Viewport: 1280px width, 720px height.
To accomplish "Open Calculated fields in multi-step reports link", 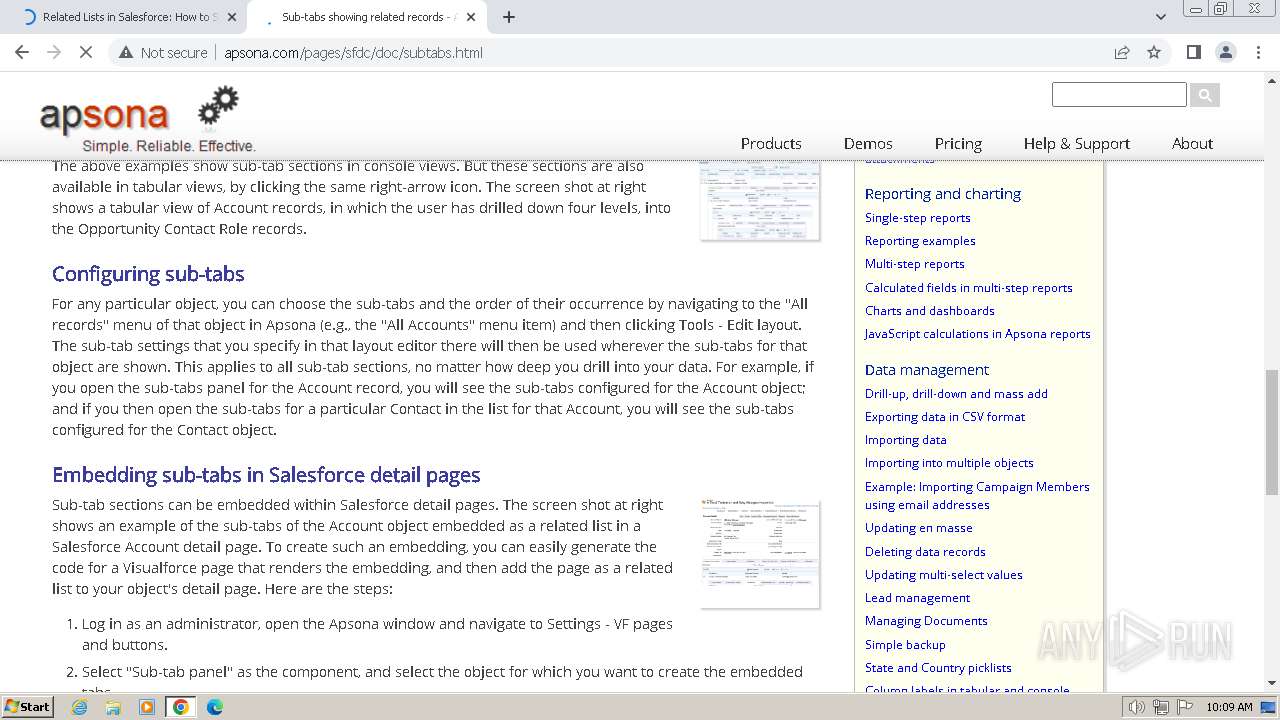I will tap(968, 287).
